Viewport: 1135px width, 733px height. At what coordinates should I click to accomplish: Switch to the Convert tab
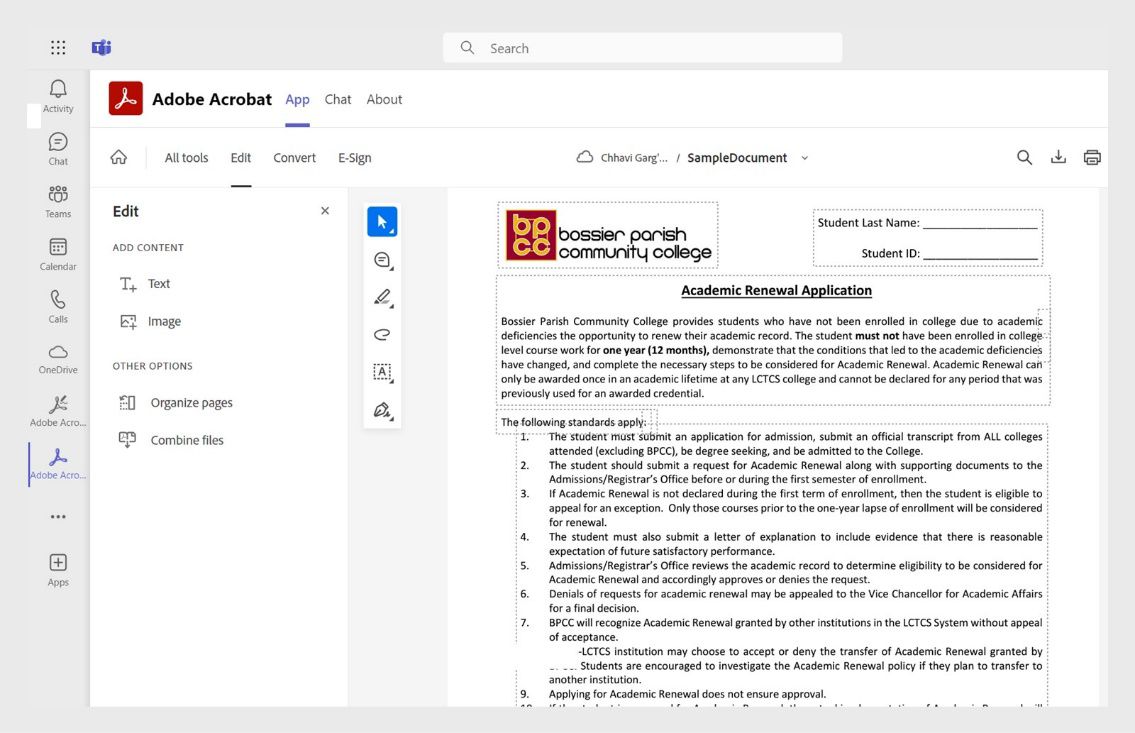click(x=294, y=157)
